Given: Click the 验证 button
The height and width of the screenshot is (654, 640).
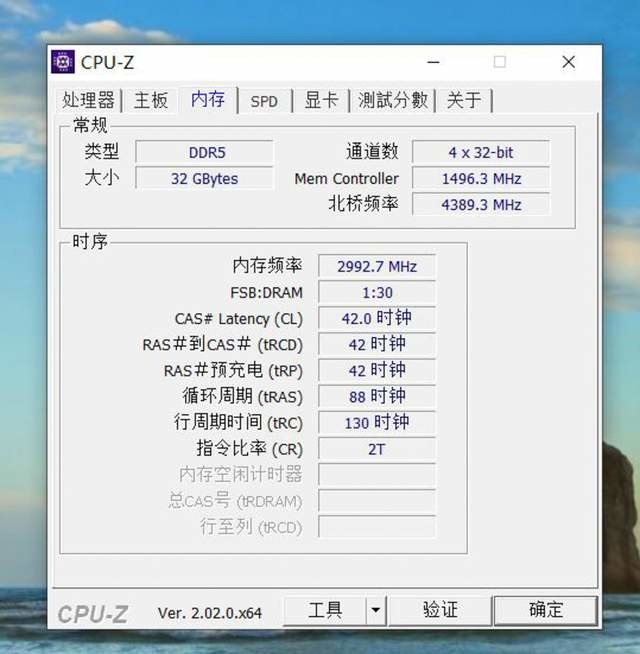Looking at the screenshot, I should click(x=440, y=610).
